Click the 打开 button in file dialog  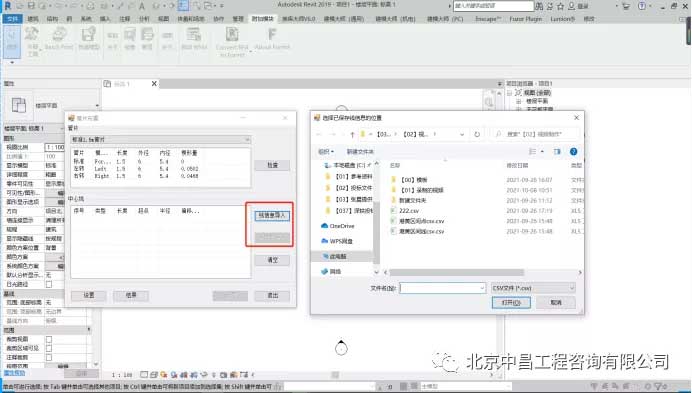tap(511, 302)
